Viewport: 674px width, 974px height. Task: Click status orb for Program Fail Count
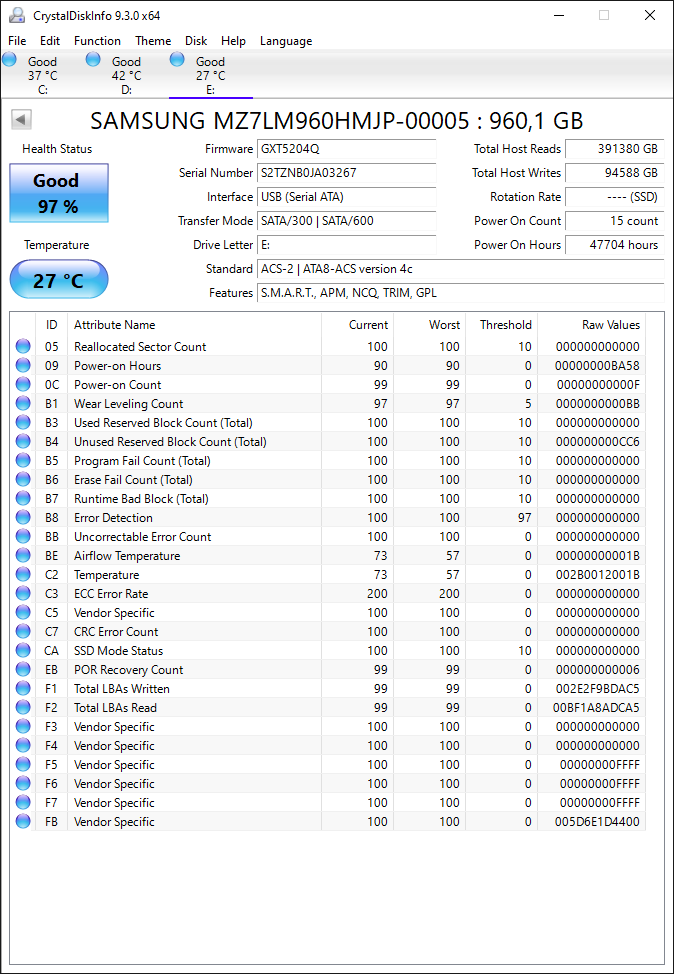(23, 460)
